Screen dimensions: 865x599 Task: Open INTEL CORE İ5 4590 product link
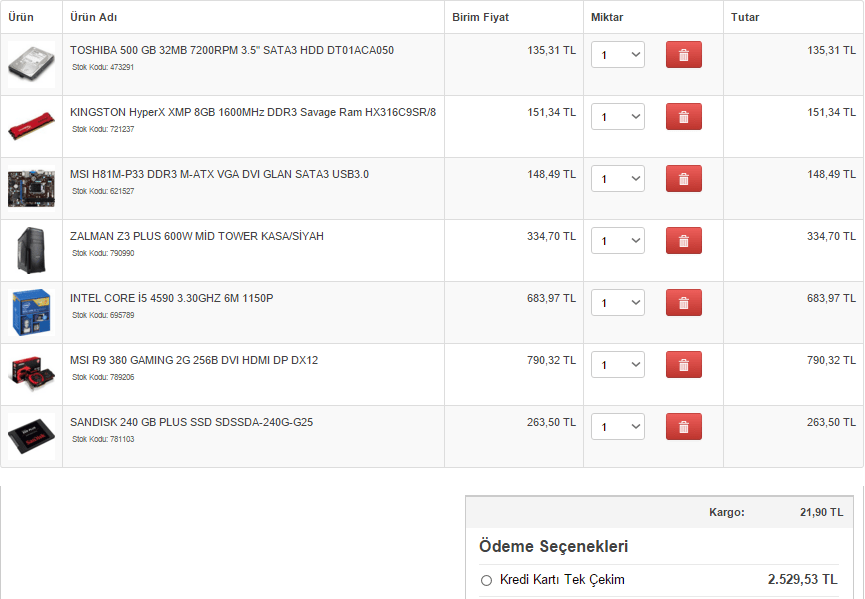click(172, 298)
